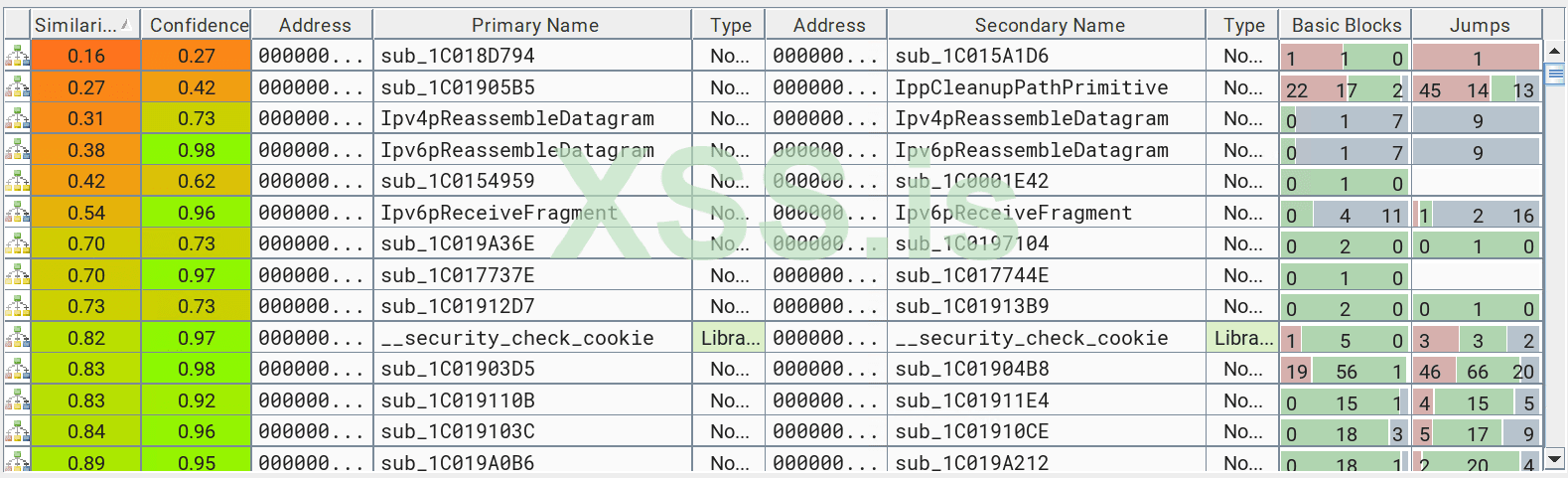Click the Basic Blocks column header
This screenshot has width=1568, height=478.
(1346, 25)
